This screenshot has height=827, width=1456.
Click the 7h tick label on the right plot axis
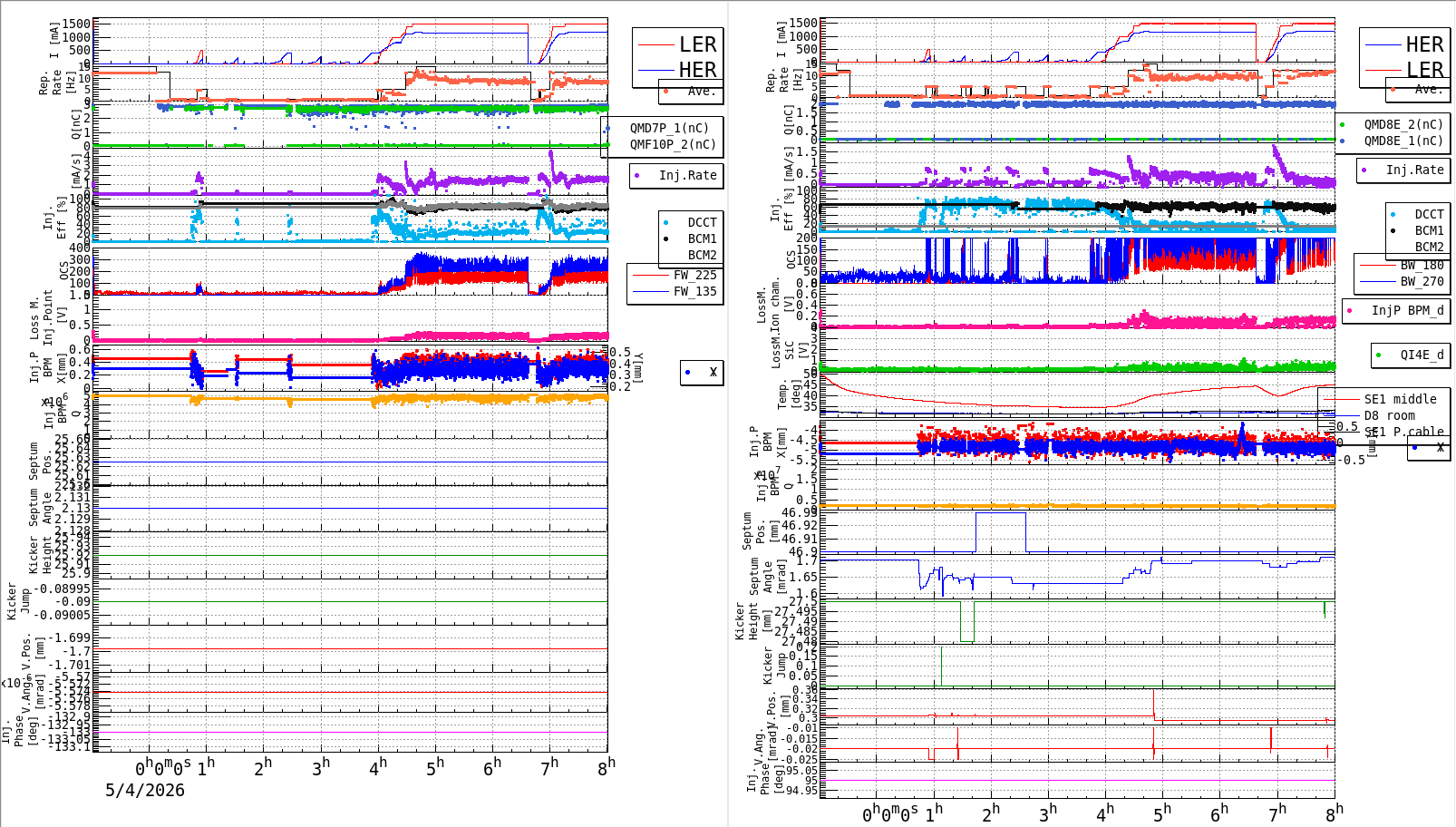(1276, 812)
